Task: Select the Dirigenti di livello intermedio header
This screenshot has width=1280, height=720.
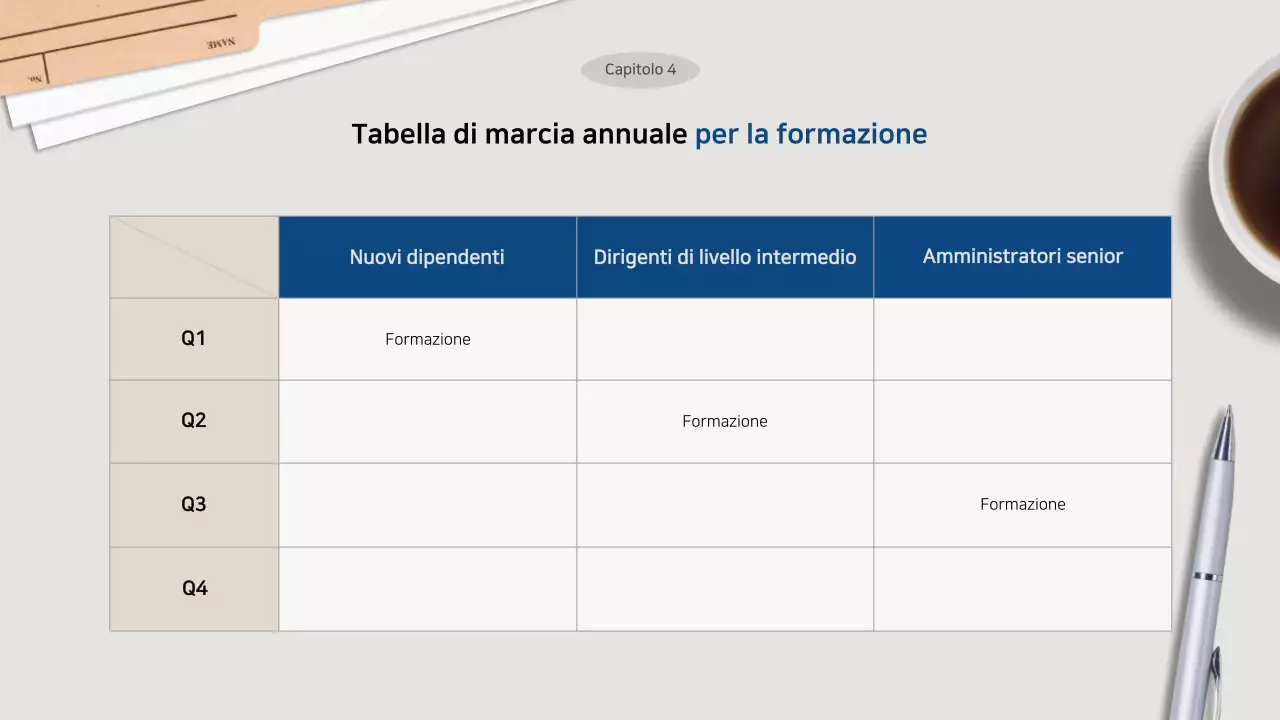Action: [725, 257]
